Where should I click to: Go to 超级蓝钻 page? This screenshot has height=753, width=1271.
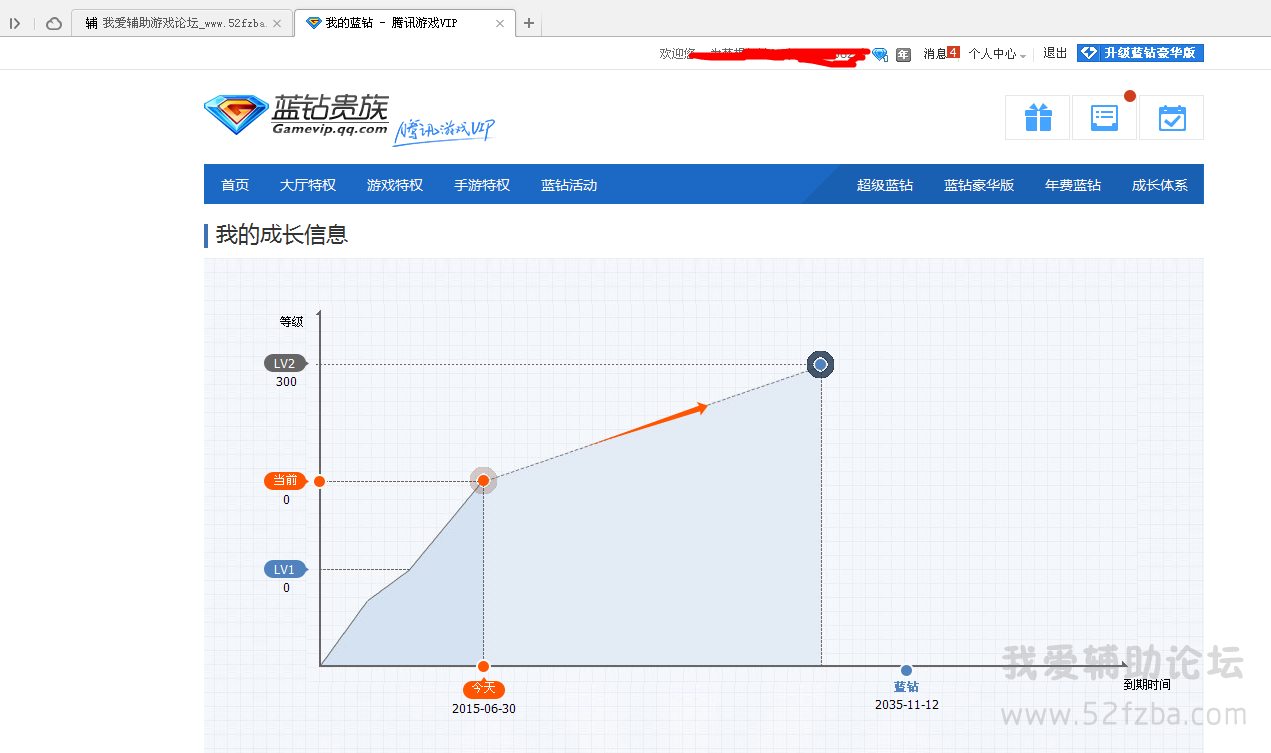coord(885,185)
